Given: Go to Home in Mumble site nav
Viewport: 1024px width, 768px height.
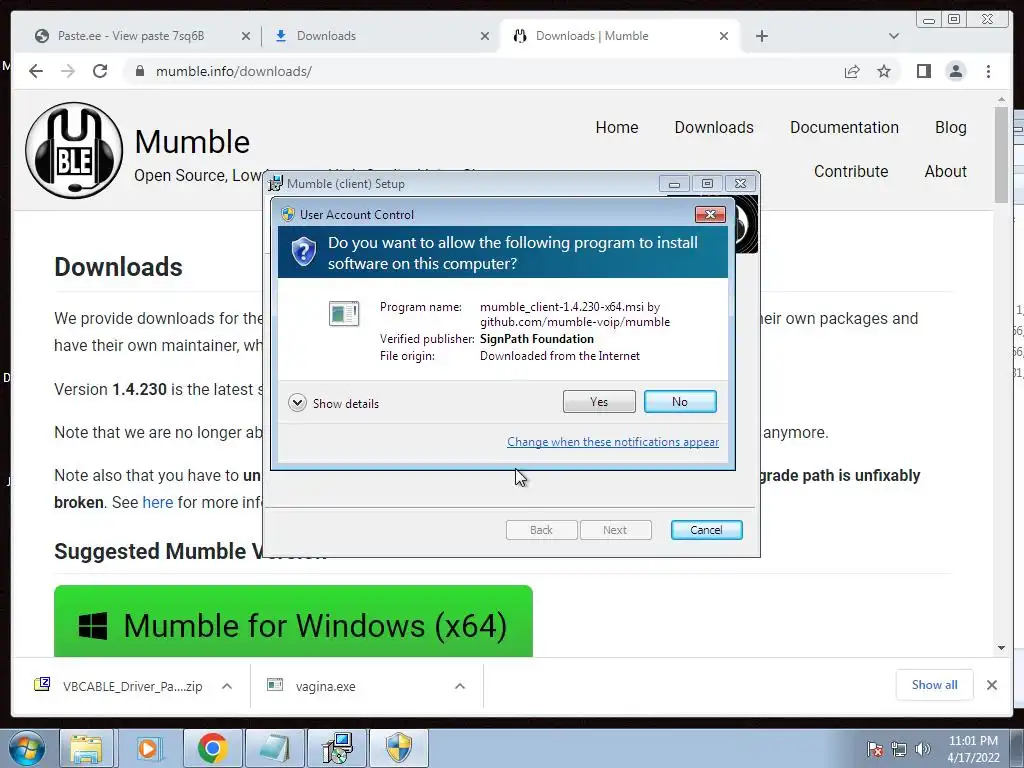Looking at the screenshot, I should (616, 127).
